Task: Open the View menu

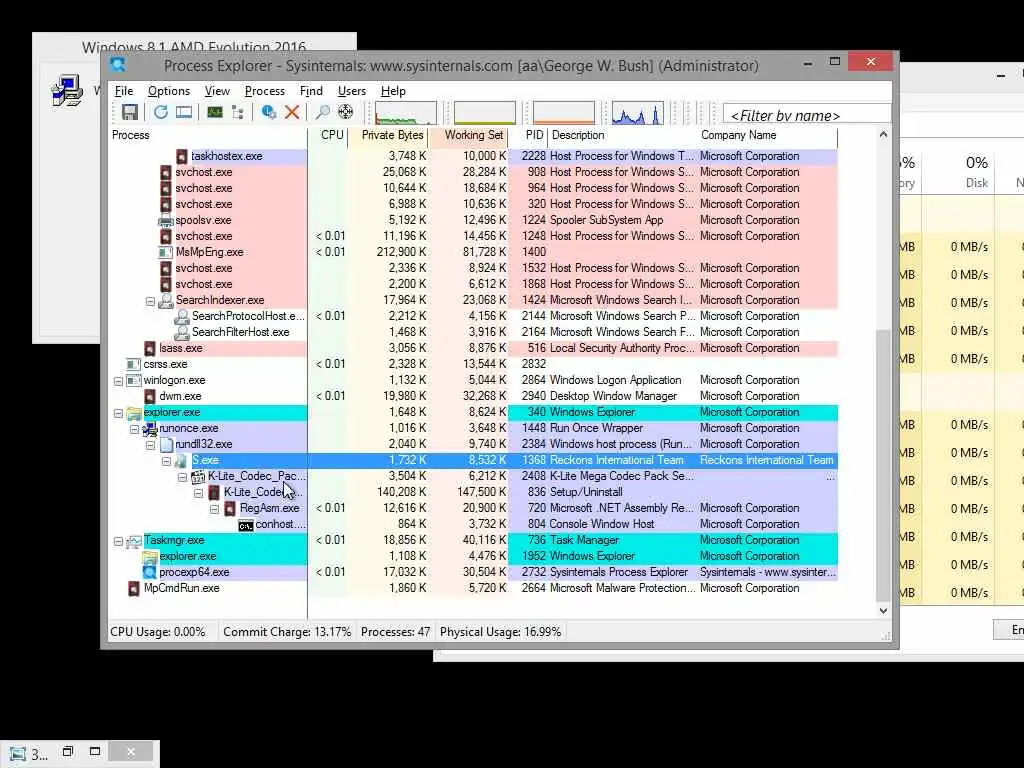Action: click(x=217, y=91)
